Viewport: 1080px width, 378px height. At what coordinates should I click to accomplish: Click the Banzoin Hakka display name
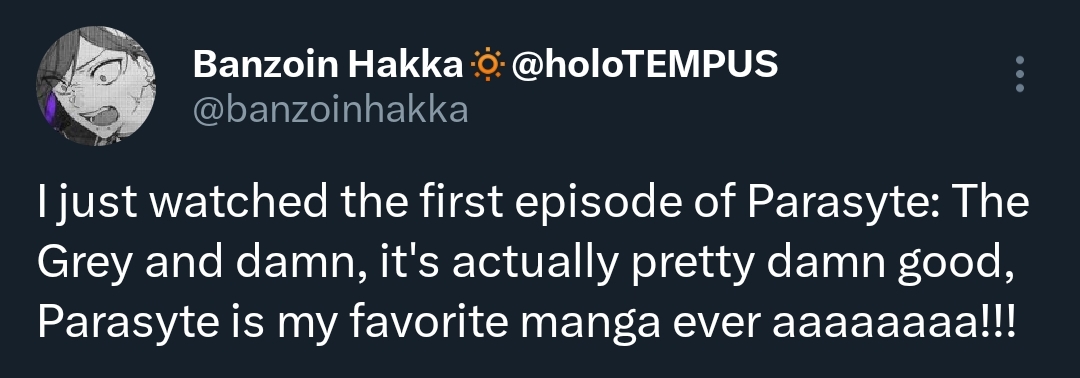pos(327,65)
